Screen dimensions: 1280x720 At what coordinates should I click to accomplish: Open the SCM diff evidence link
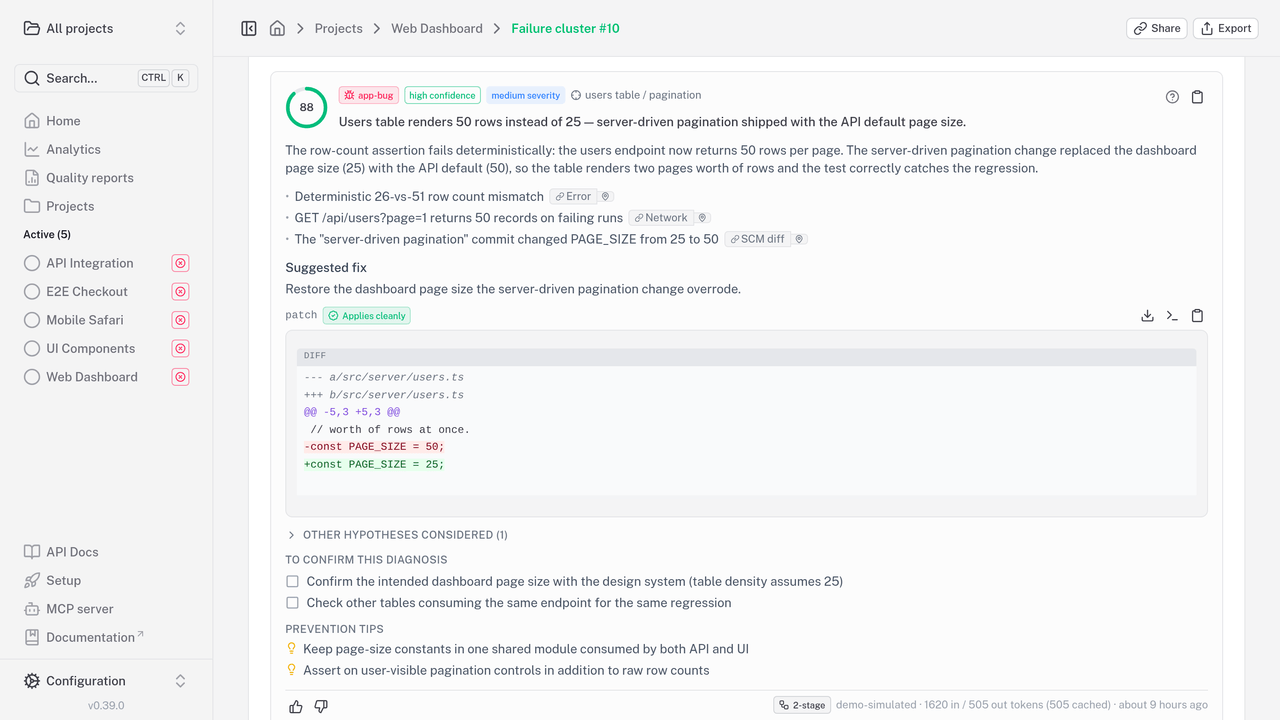757,239
